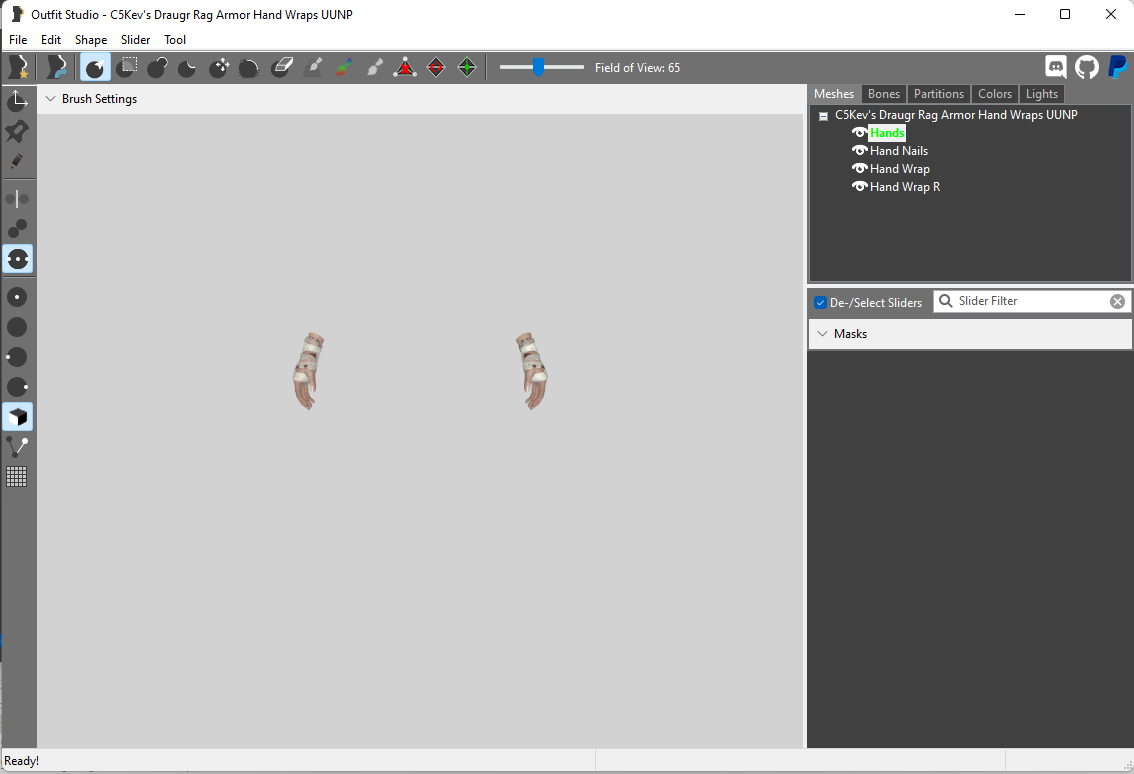Open the Discord link icon
1134x774 pixels.
pyautogui.click(x=1056, y=67)
